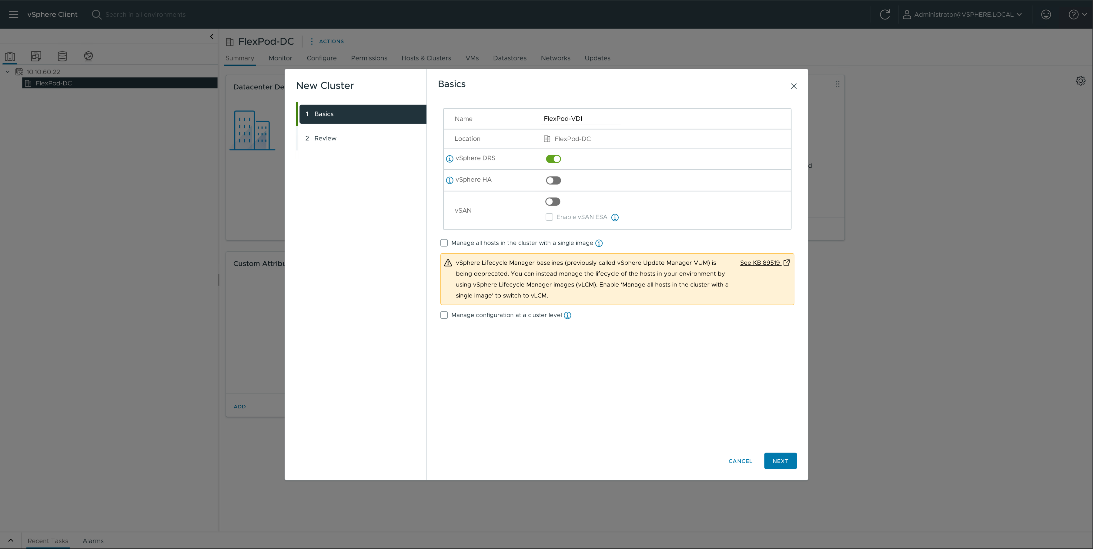The height and width of the screenshot is (549, 1093).
Task: Click the vSphere Client title
Action: coord(52,14)
